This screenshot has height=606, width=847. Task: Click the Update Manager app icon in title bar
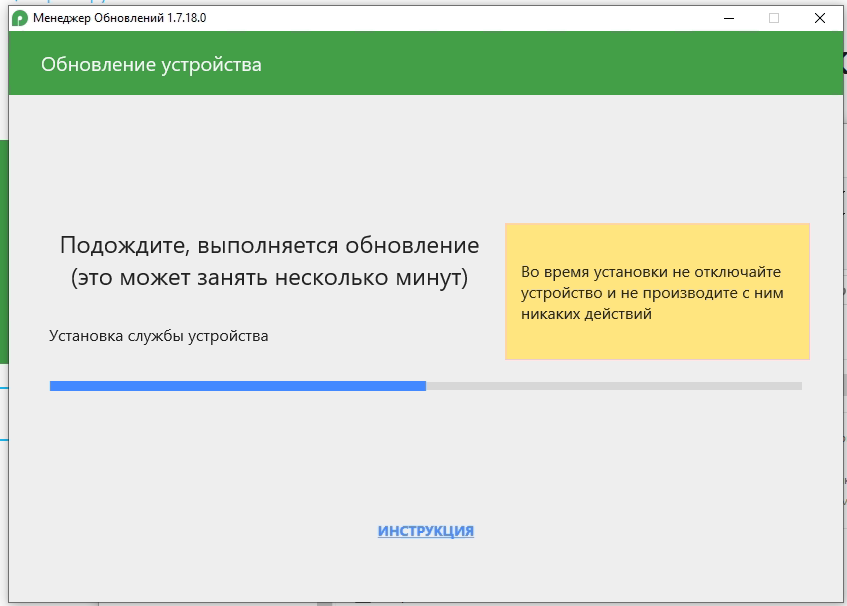pos(19,18)
